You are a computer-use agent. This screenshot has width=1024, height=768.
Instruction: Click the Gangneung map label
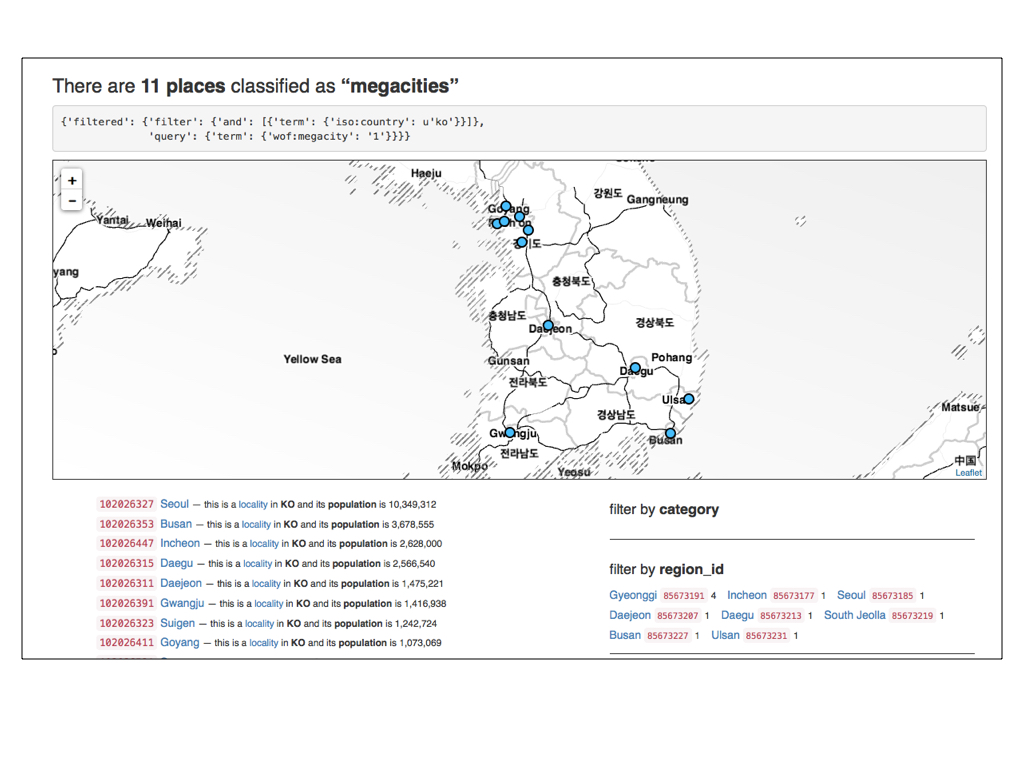pyautogui.click(x=657, y=199)
